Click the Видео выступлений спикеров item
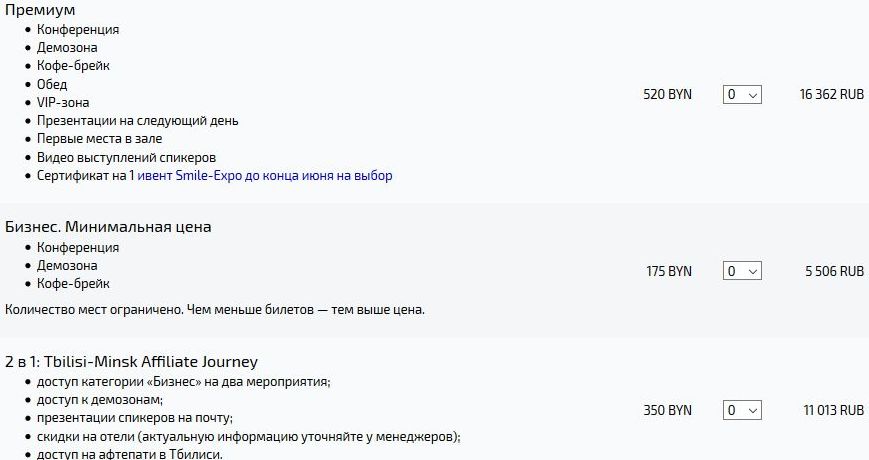The width and height of the screenshot is (869, 460). tap(126, 157)
